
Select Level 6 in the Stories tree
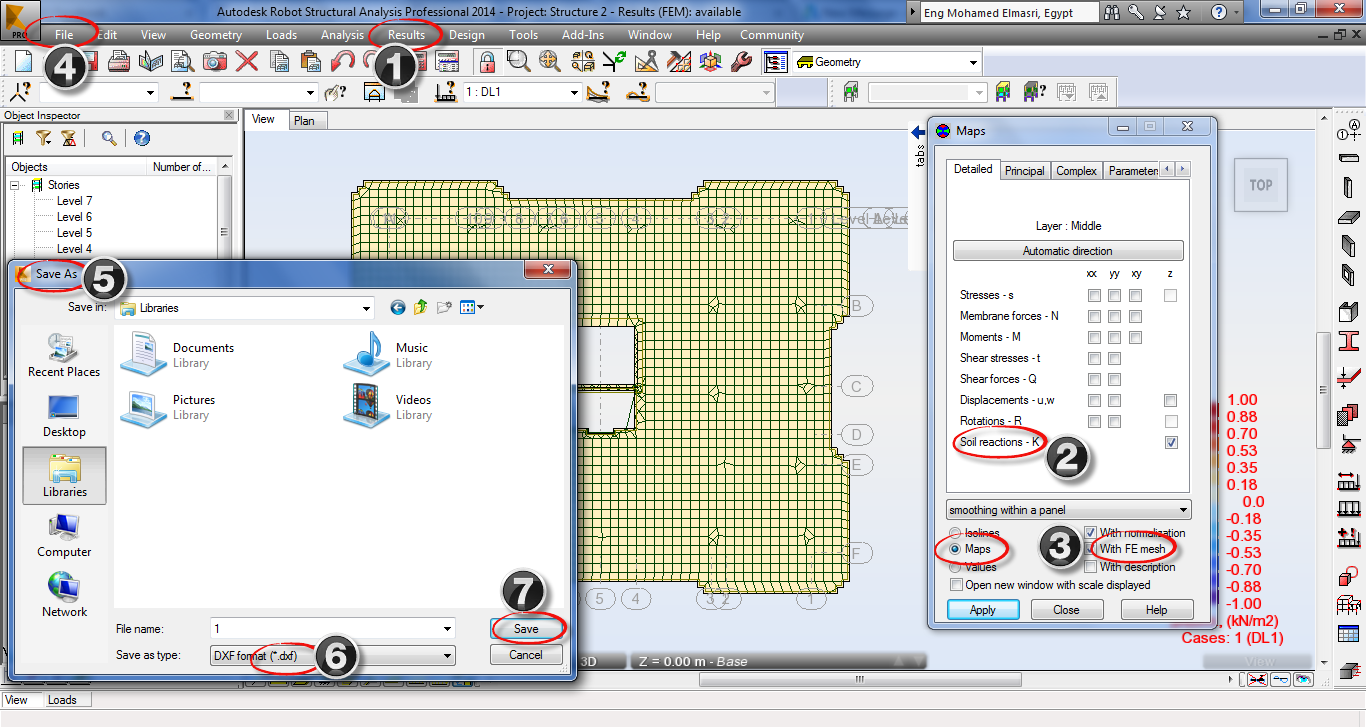coord(74,217)
